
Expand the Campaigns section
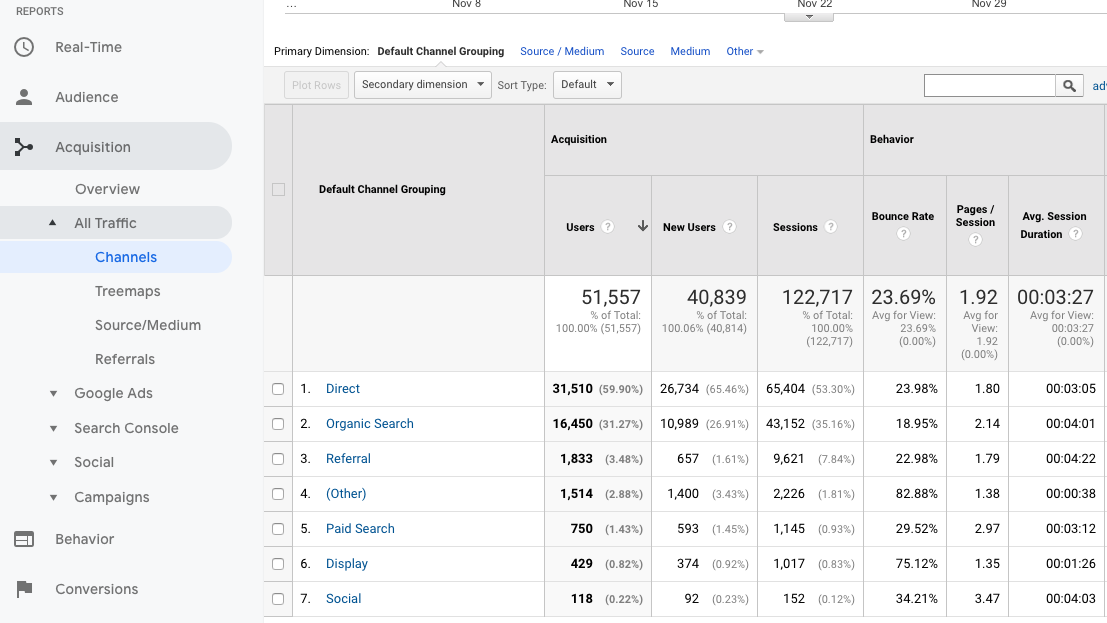click(53, 497)
